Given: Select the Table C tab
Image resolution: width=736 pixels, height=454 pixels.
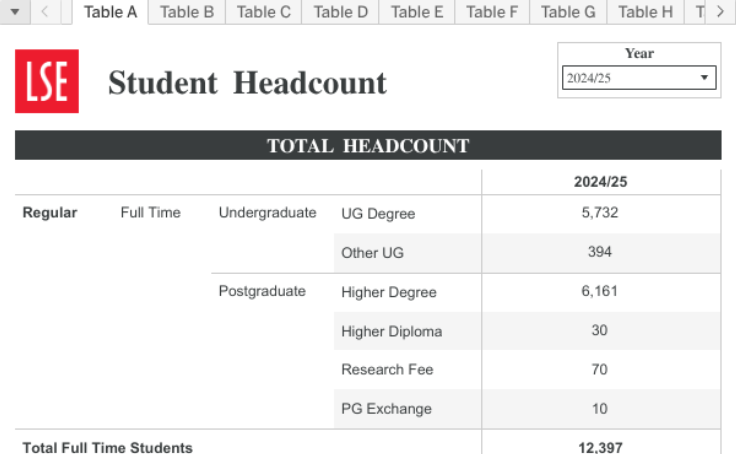Looking at the screenshot, I should pos(264,12).
